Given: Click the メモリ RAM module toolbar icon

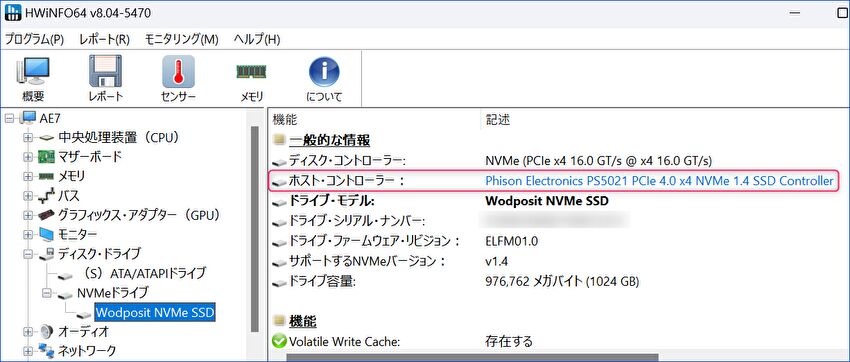Looking at the screenshot, I should [251, 72].
